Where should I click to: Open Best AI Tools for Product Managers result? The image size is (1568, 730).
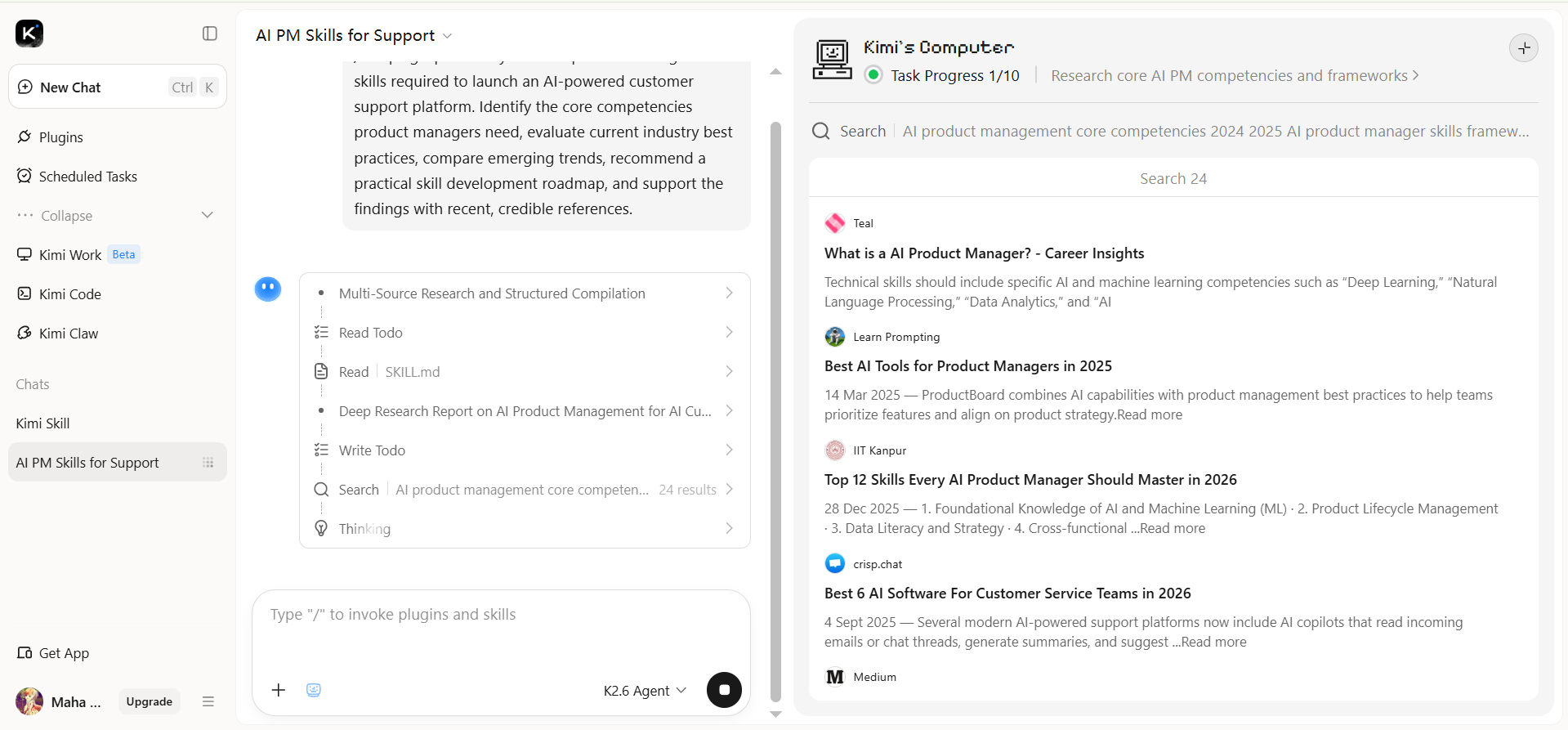[968, 366]
